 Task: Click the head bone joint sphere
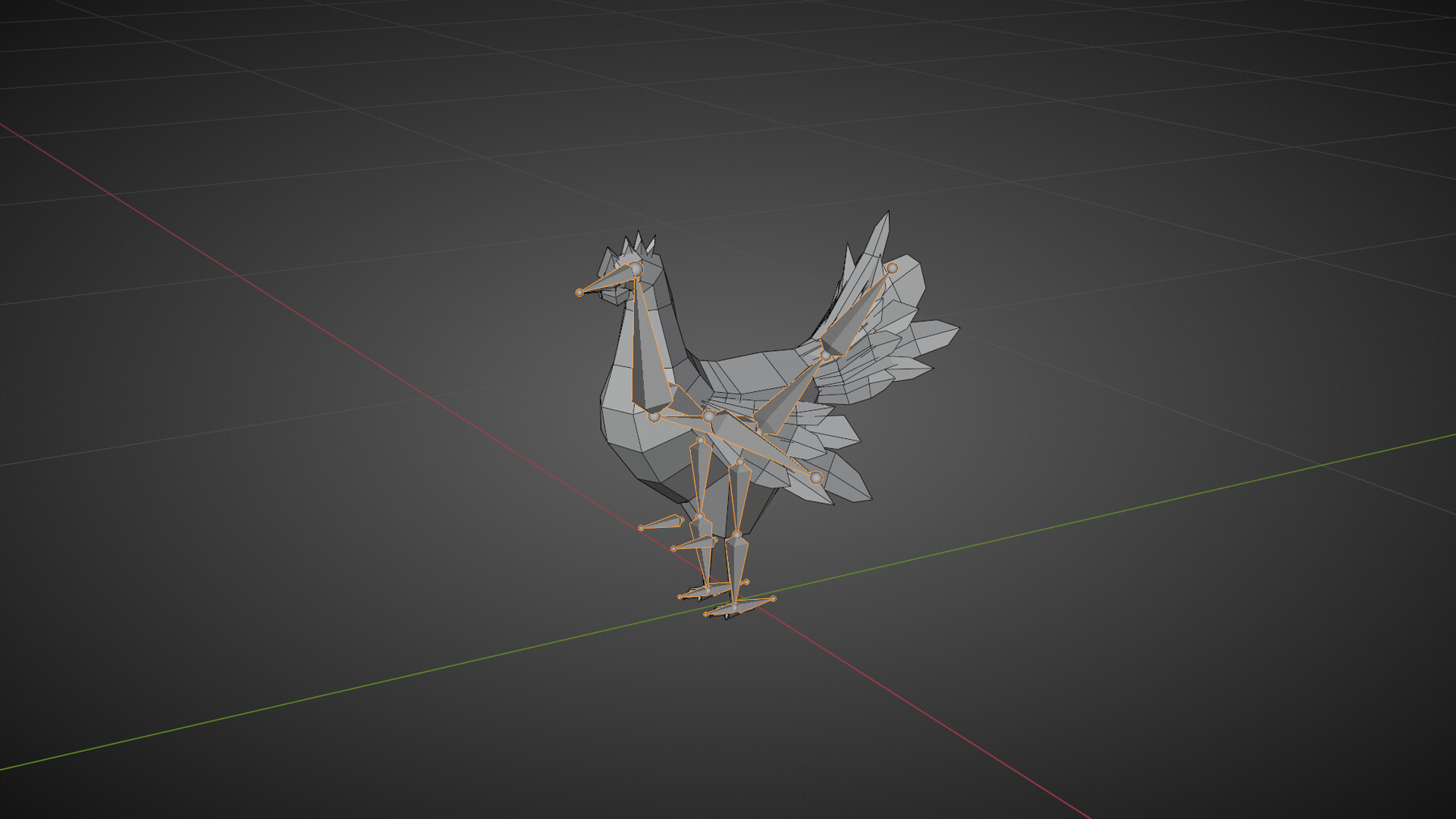pos(637,268)
